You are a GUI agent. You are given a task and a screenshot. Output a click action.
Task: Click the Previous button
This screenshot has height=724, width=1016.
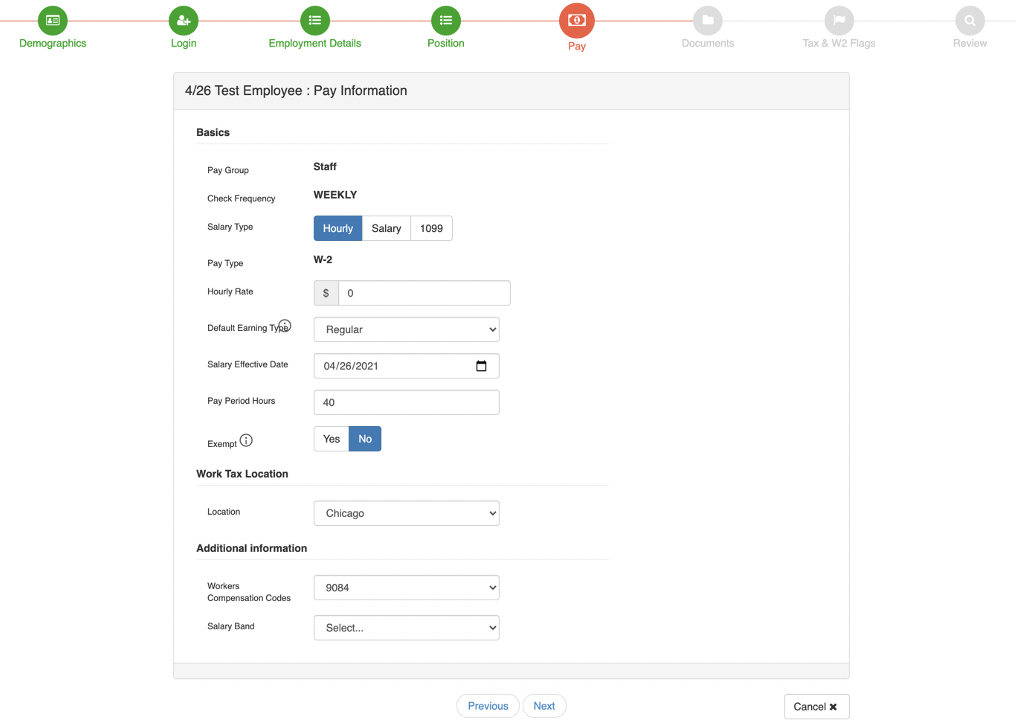[487, 705]
